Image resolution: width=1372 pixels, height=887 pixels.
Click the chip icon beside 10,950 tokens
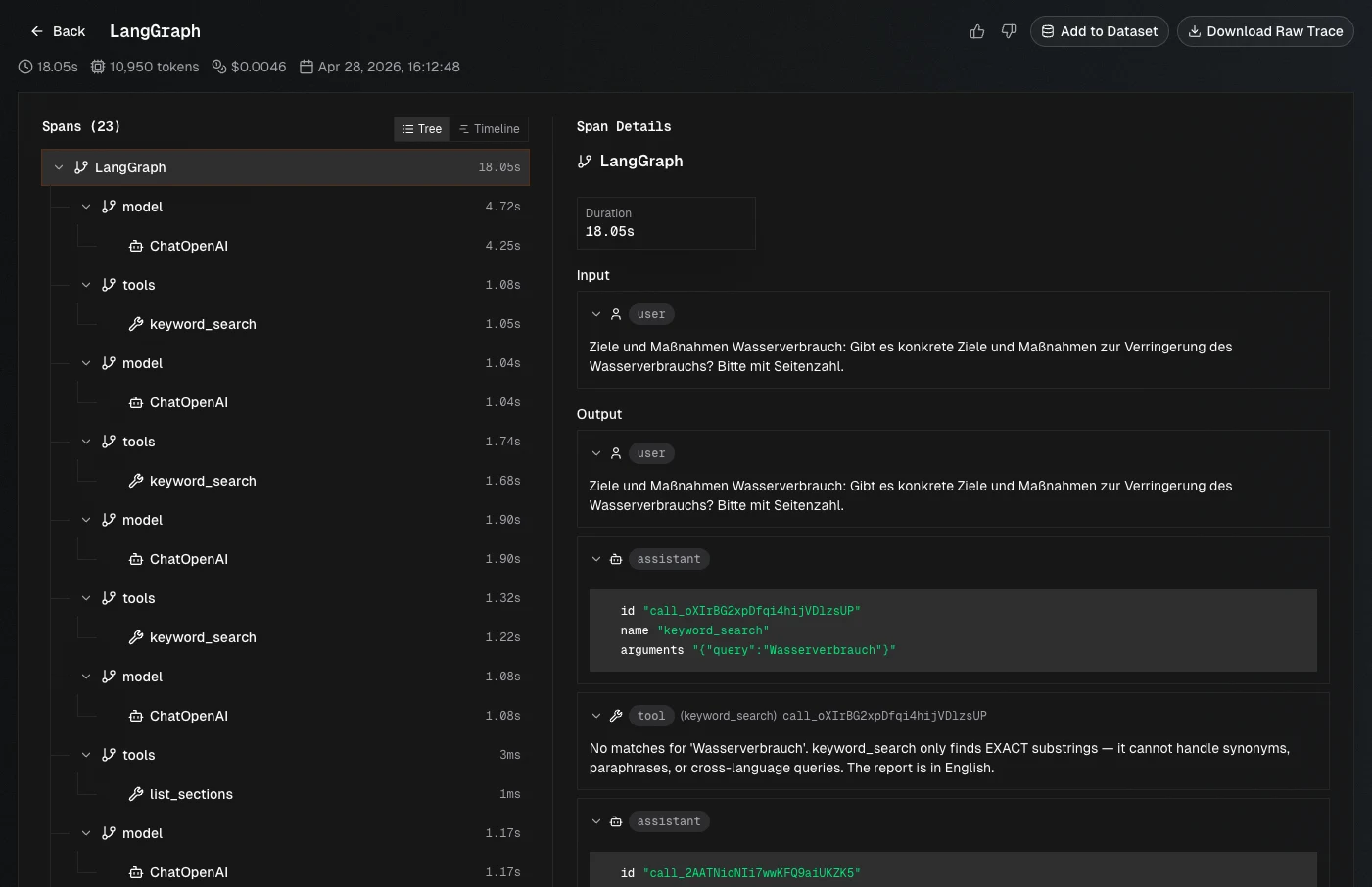tap(98, 67)
